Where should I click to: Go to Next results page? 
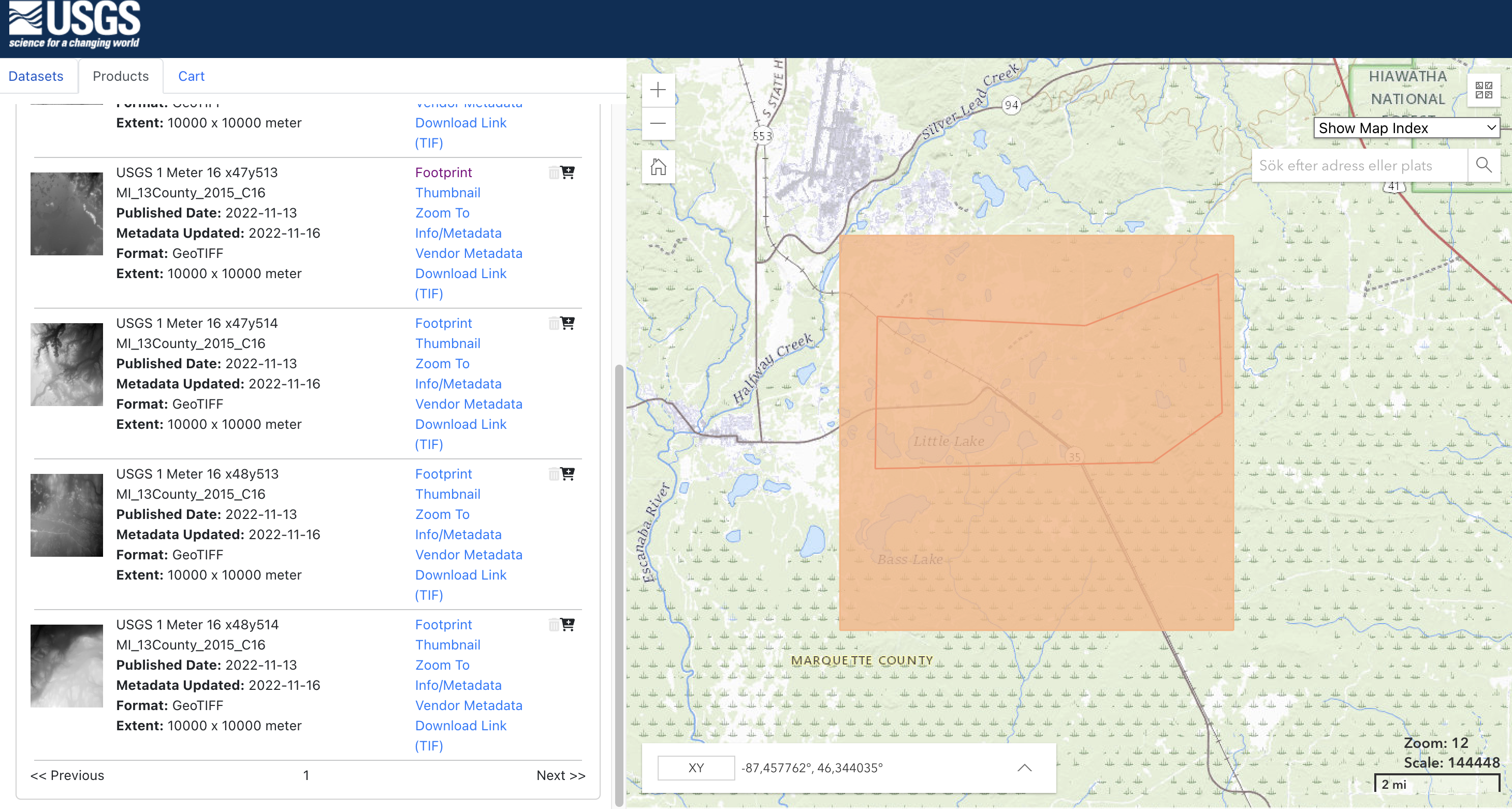click(x=561, y=775)
